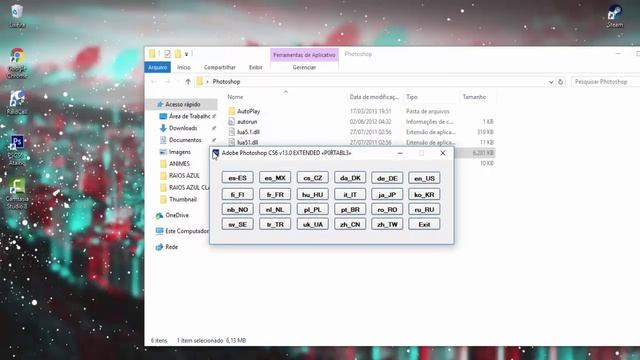Screen dimensions: 640x360
Task: Open the Exibir ribbon tab
Action: (x=256, y=67)
